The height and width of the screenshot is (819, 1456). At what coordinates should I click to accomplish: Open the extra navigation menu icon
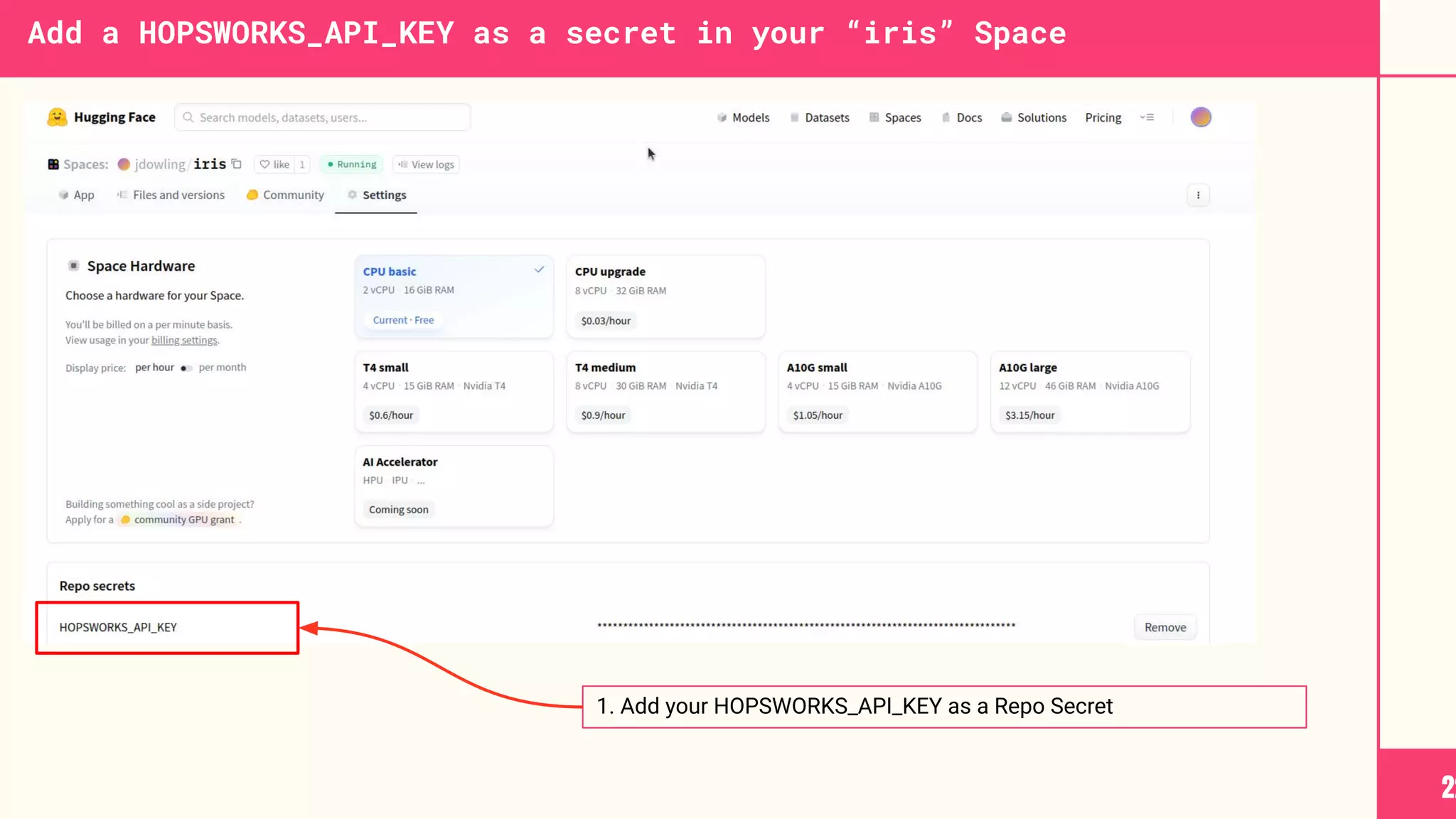coord(1147,117)
